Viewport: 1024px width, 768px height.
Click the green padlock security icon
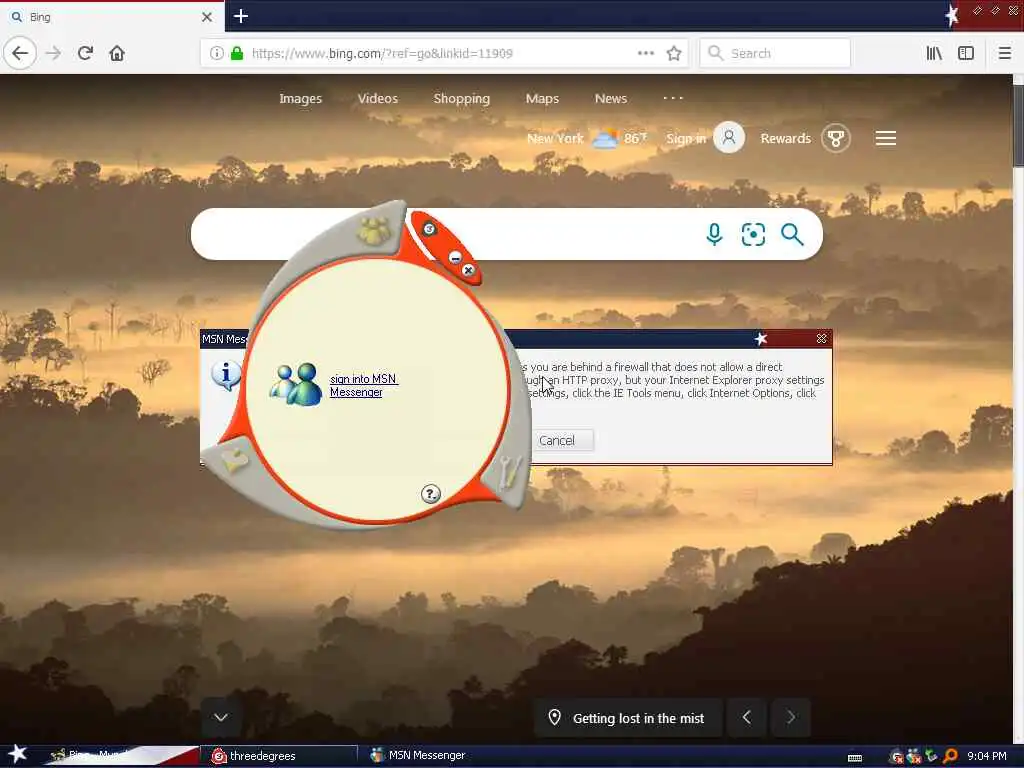(237, 54)
